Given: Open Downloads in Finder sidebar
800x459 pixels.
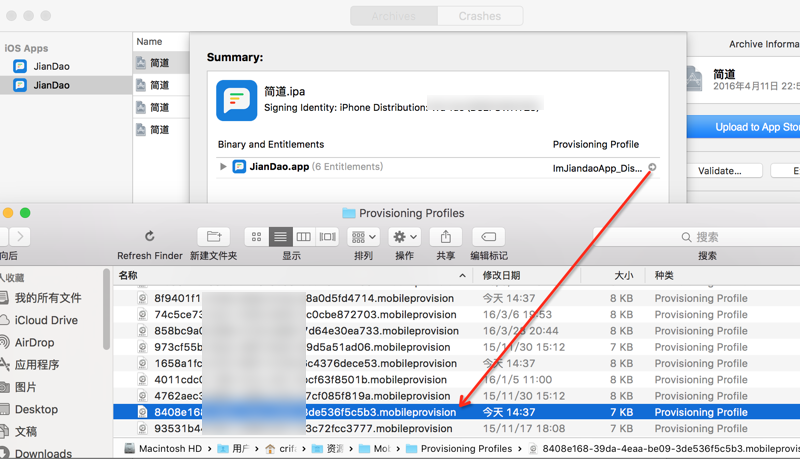Looking at the screenshot, I should pyautogui.click(x=43, y=453).
